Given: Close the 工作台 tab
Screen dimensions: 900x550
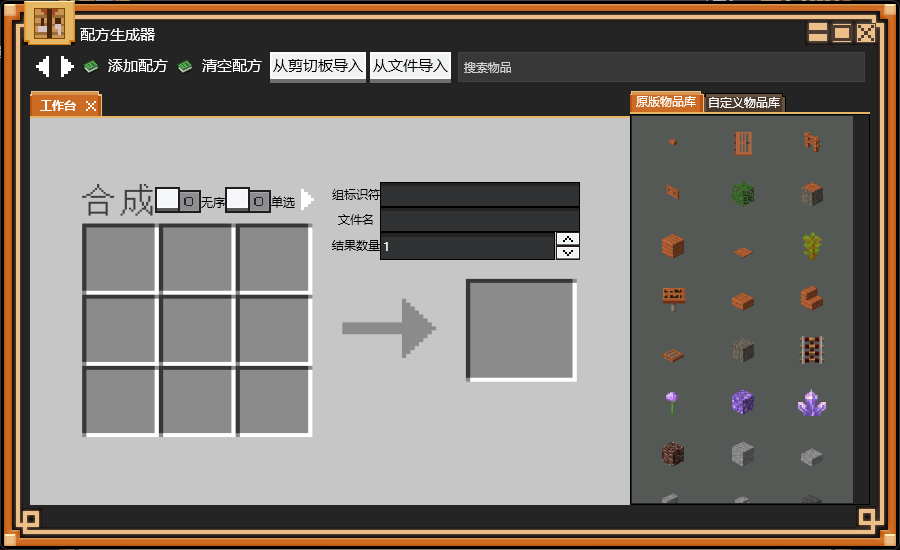Looking at the screenshot, I should 91,106.
